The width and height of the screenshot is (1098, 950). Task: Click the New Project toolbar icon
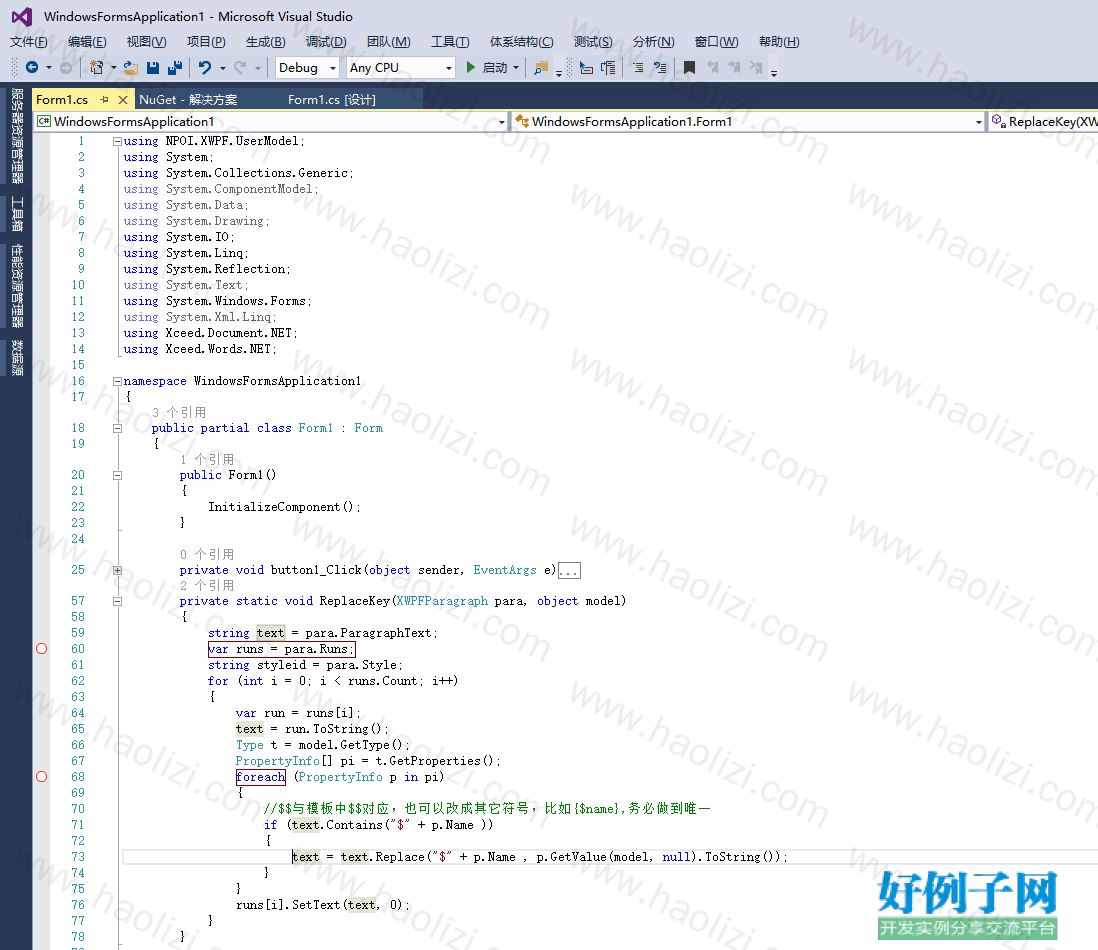tap(97, 67)
